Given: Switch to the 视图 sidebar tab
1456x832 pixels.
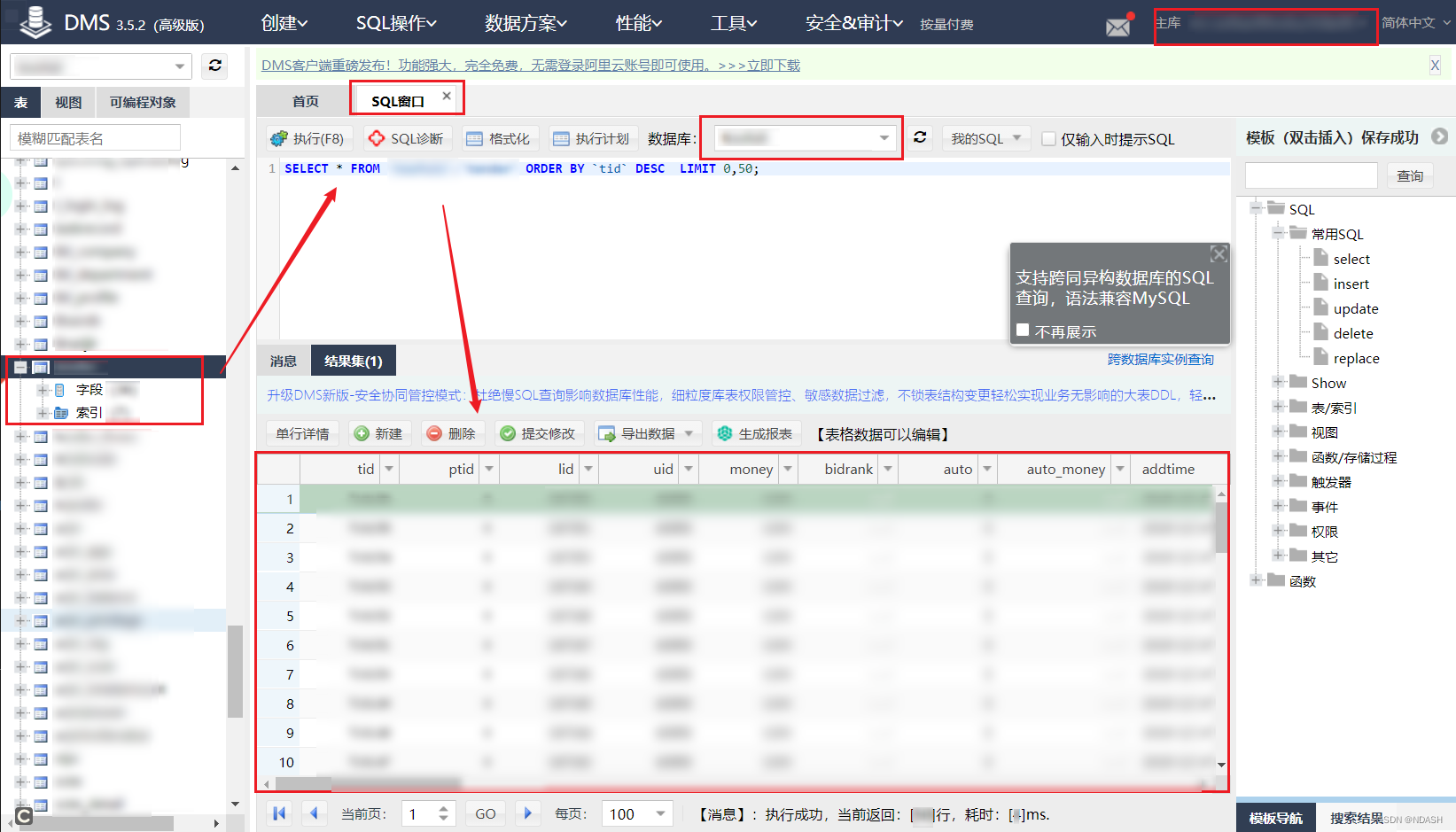Looking at the screenshot, I should 68,102.
